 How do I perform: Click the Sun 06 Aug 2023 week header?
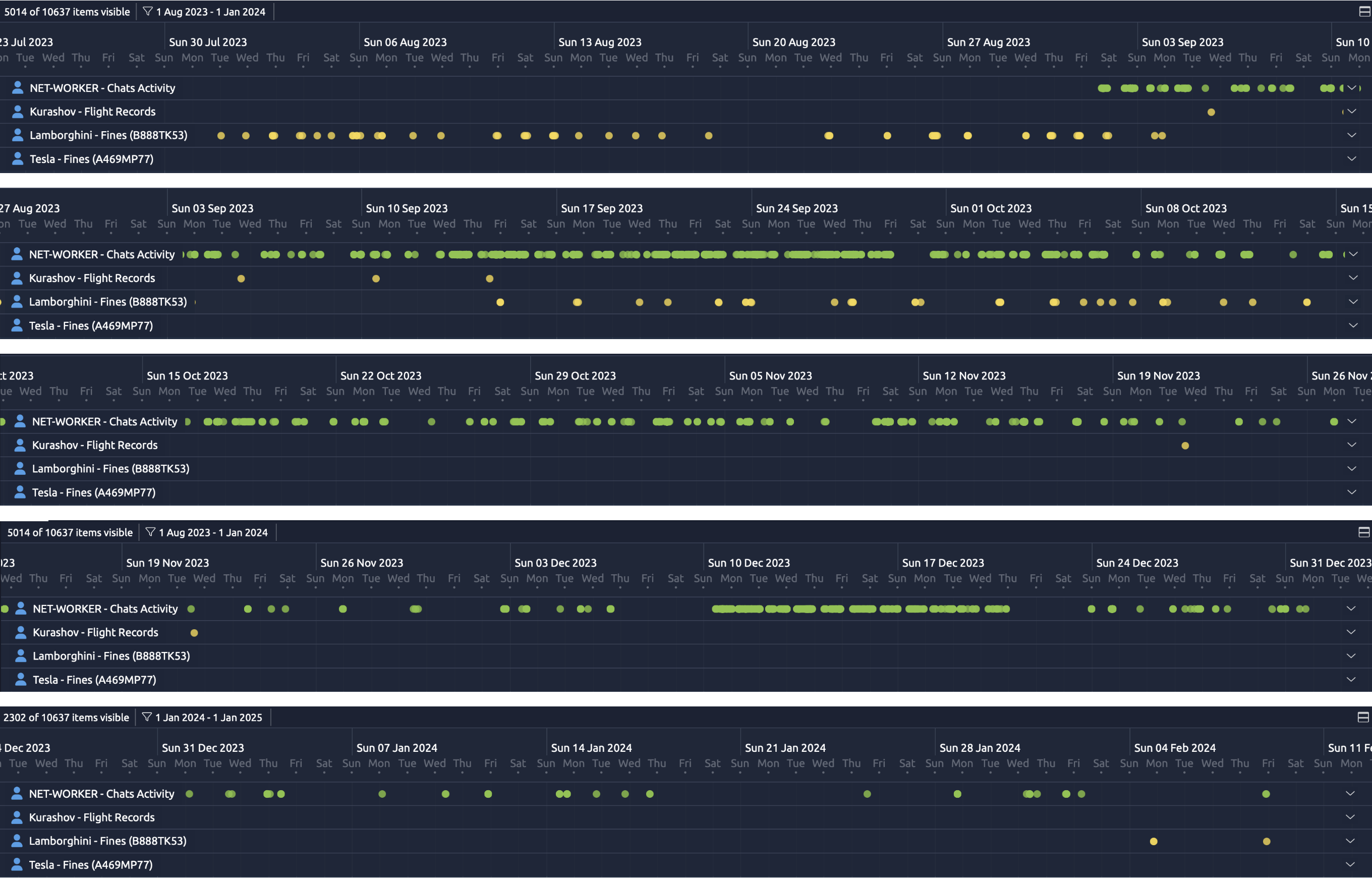[x=405, y=42]
